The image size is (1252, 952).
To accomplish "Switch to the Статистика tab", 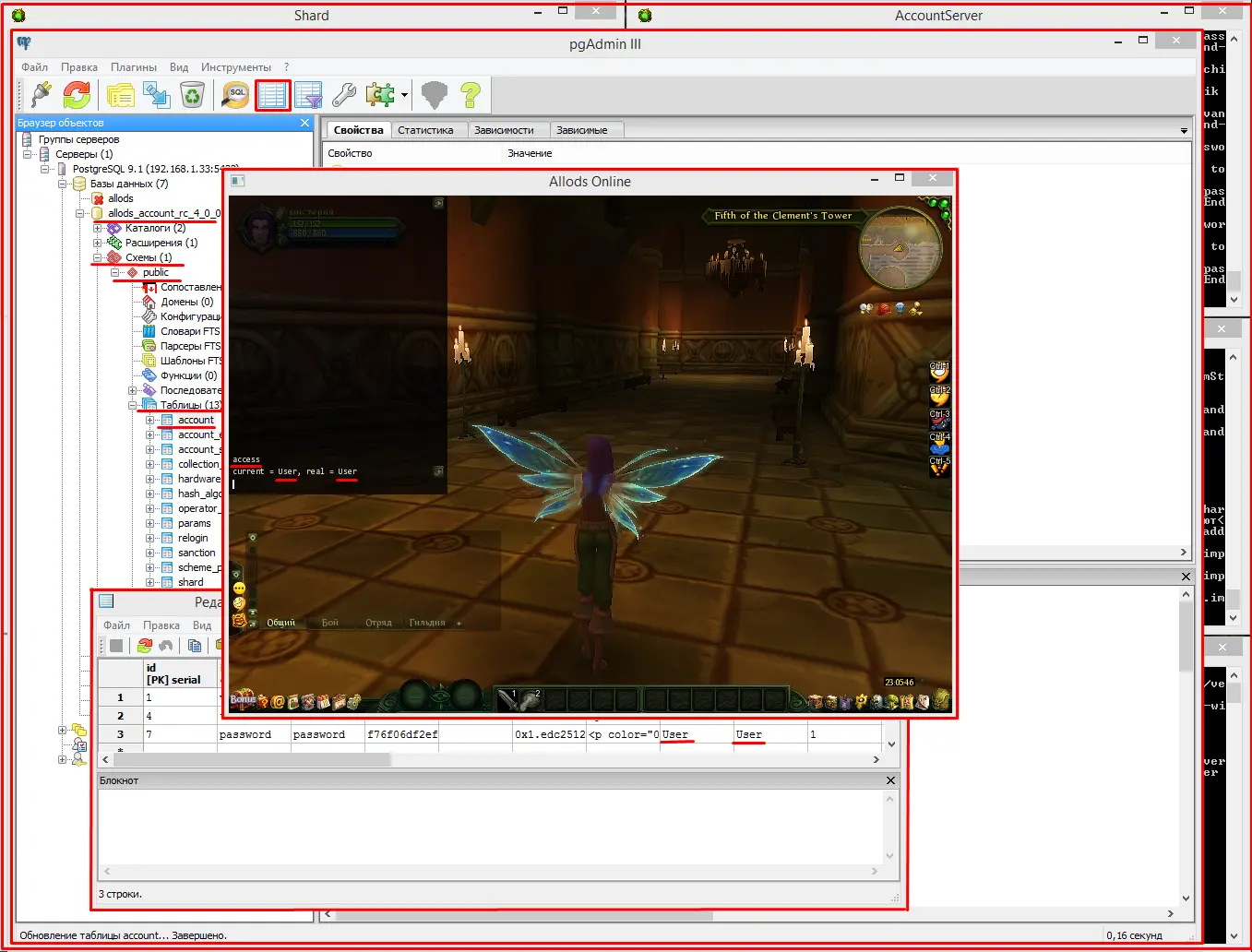I will (x=425, y=130).
